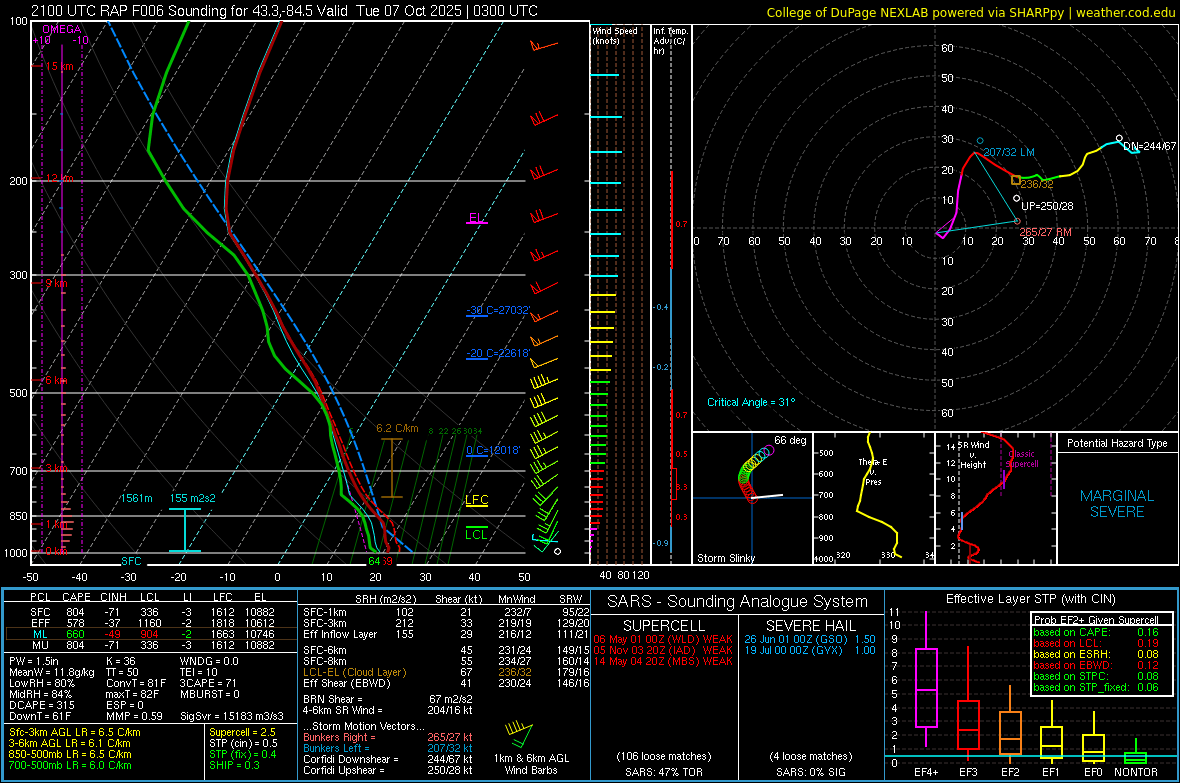Click the SARS: 47% TOR result
The image size is (1180, 783).
click(663, 772)
